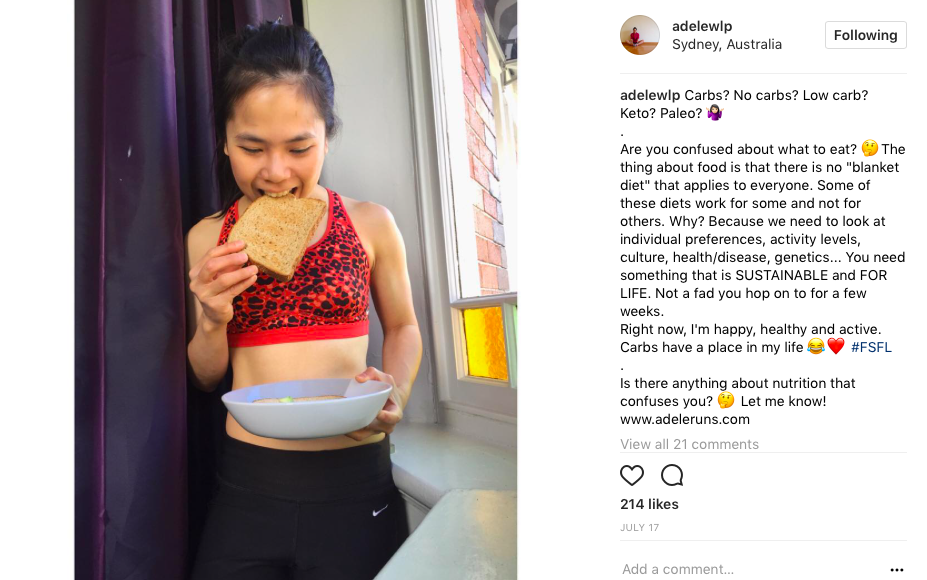The image size is (927, 580).
Task: Open adelewlp's round profile picture
Action: (640, 35)
